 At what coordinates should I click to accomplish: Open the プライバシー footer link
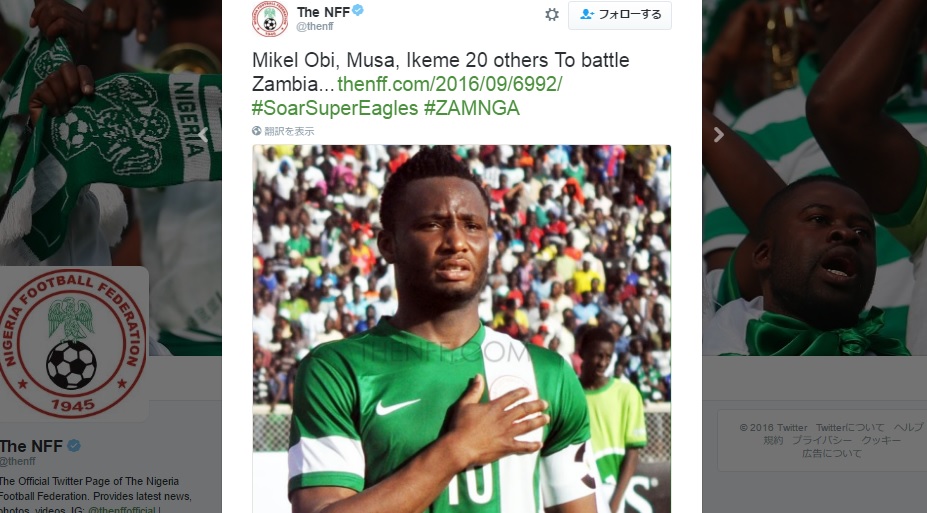pyautogui.click(x=822, y=440)
